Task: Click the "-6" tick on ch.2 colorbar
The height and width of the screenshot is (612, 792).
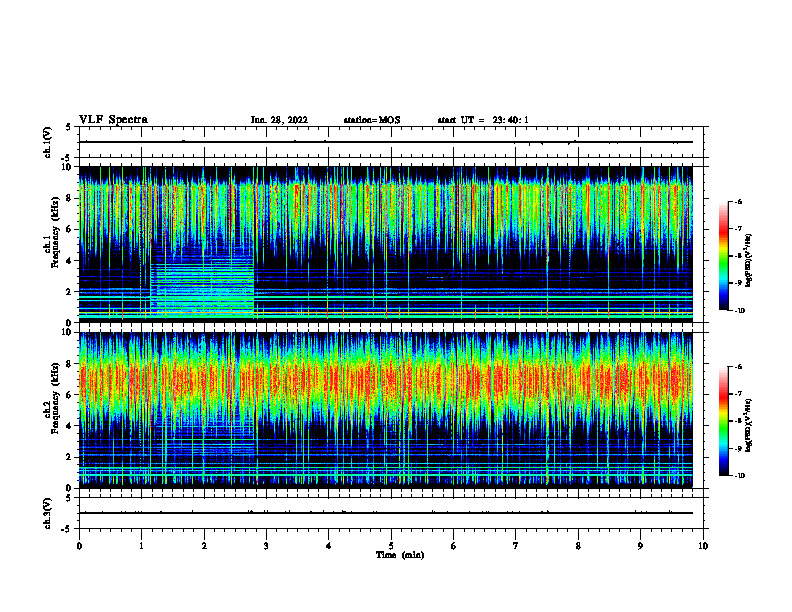Action: coord(738,367)
